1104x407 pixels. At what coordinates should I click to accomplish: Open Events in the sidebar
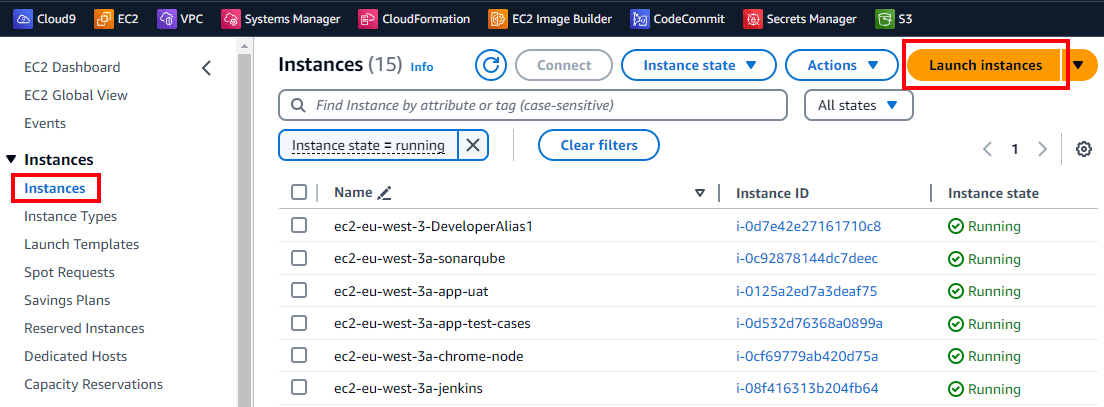45,123
